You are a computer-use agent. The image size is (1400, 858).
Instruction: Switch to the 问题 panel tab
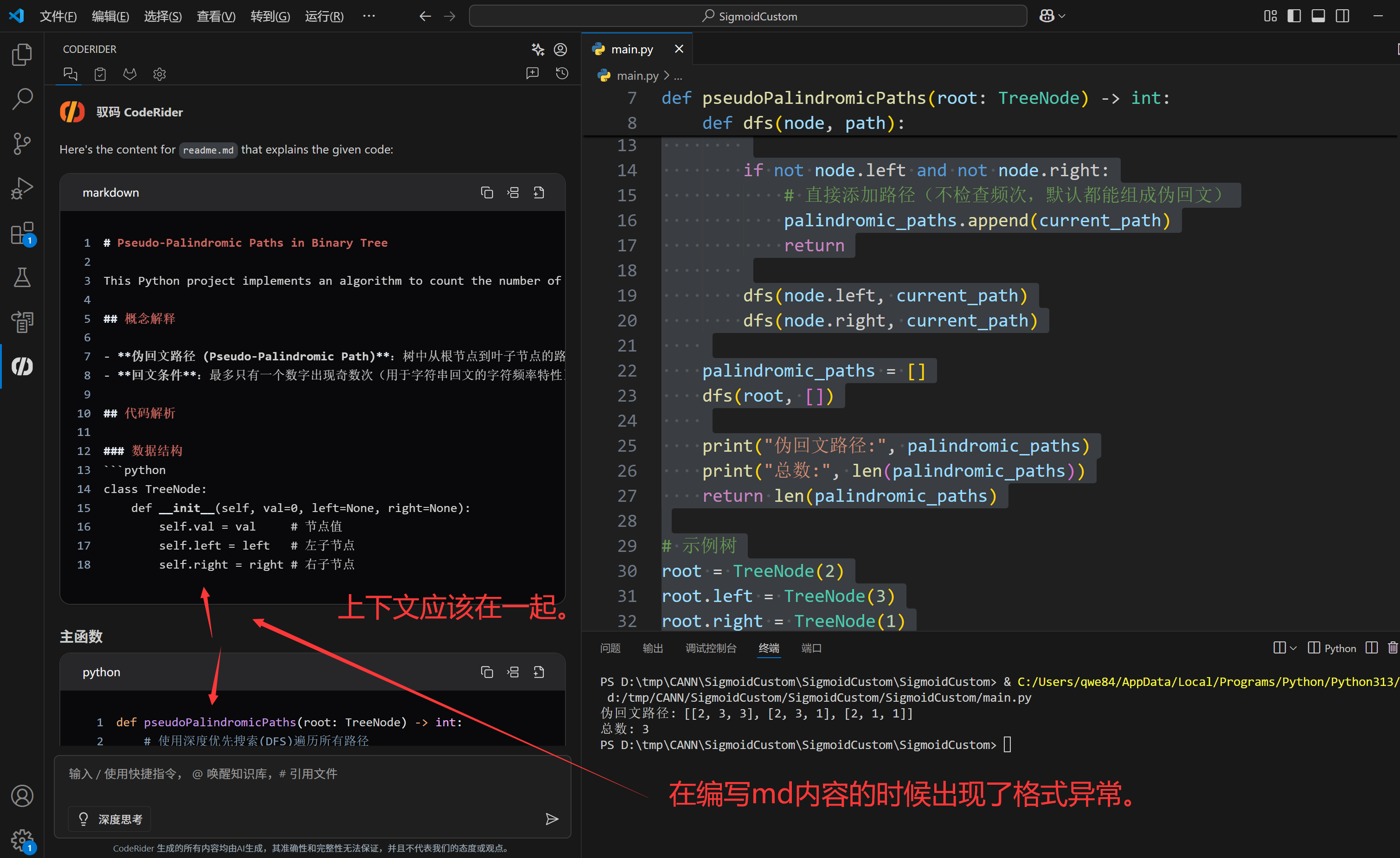point(610,648)
